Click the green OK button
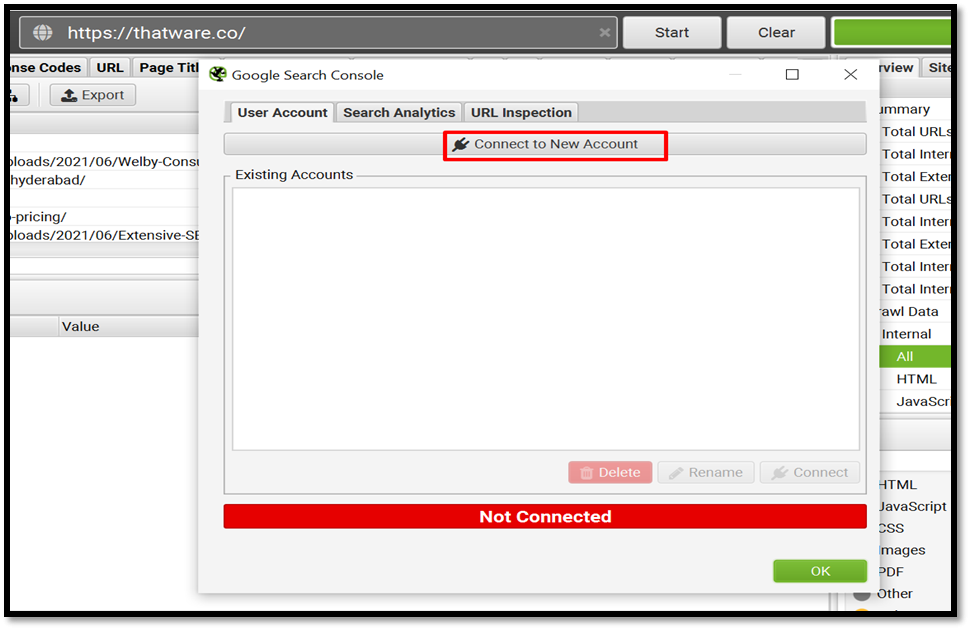The width and height of the screenshot is (970, 630). click(x=820, y=571)
